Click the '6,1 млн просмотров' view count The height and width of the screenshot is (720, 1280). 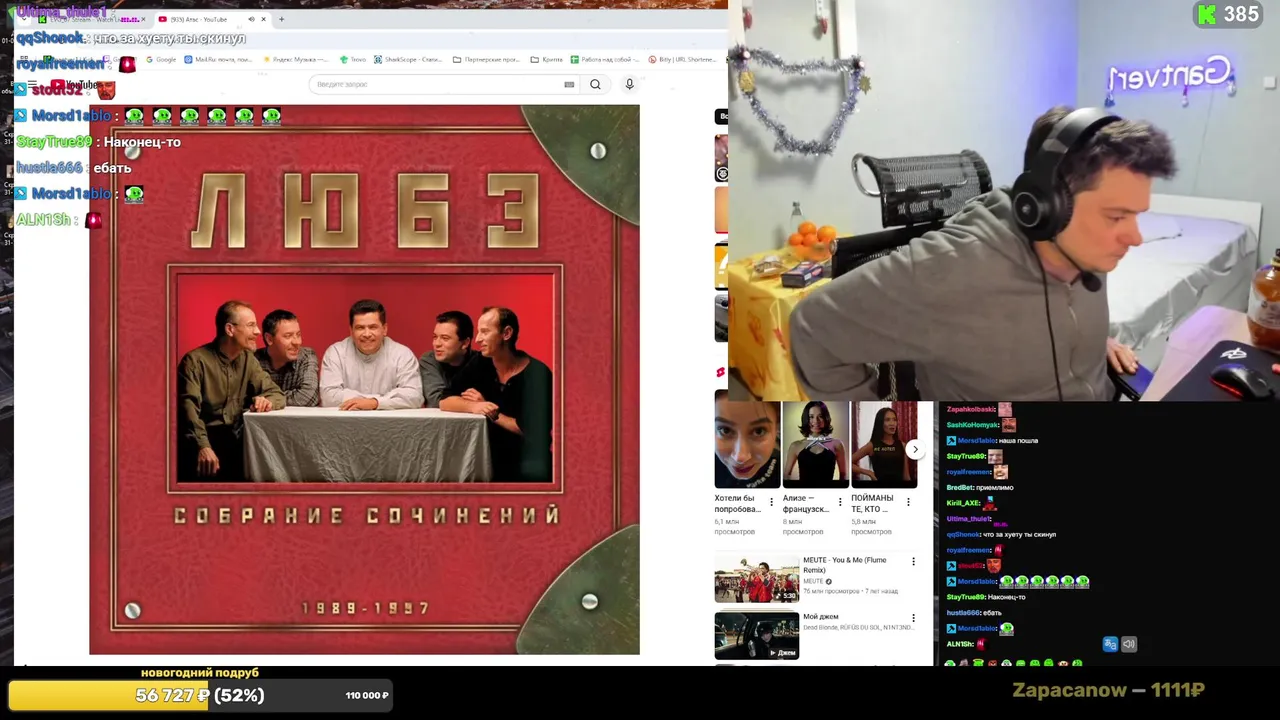[x=735, y=527]
